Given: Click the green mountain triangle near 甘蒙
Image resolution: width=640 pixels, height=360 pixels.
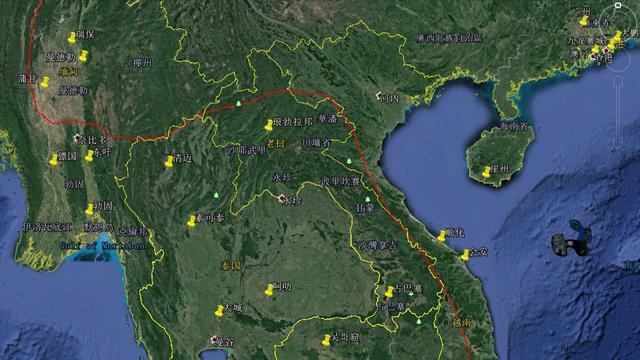Looking at the screenshot, I should pyautogui.click(x=367, y=199).
